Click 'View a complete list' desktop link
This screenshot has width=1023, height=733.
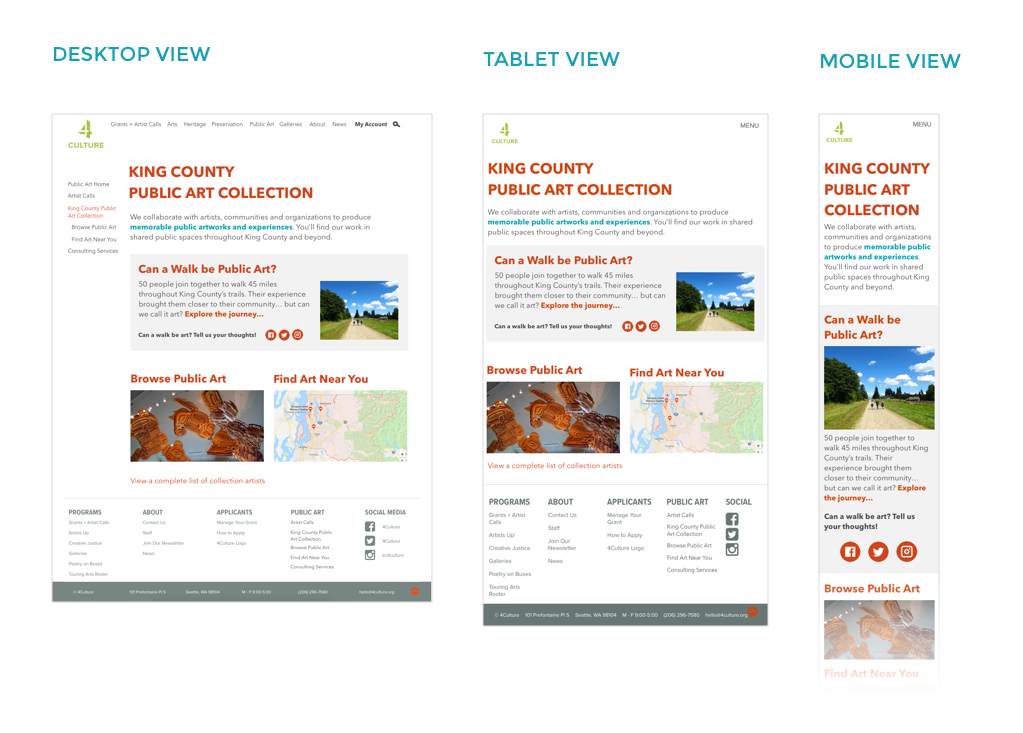198,481
